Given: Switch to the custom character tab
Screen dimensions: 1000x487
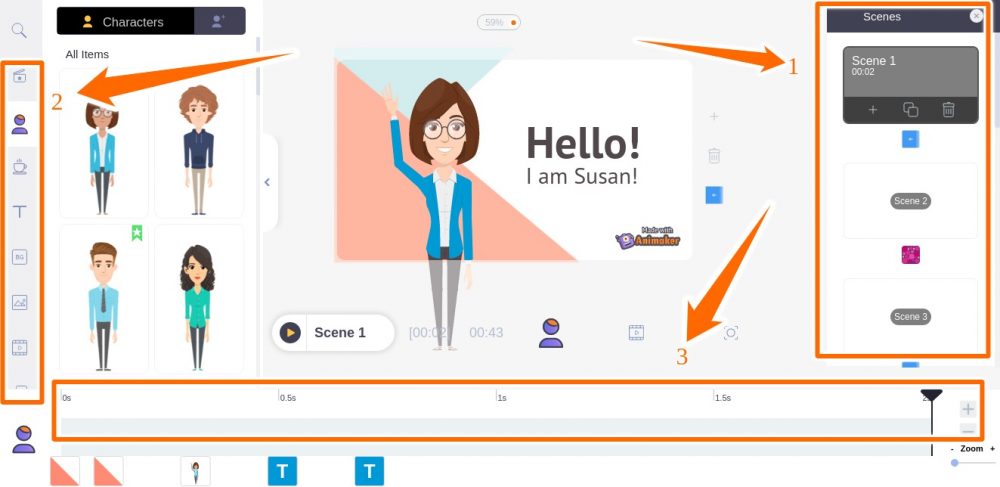Looking at the screenshot, I should pyautogui.click(x=219, y=21).
